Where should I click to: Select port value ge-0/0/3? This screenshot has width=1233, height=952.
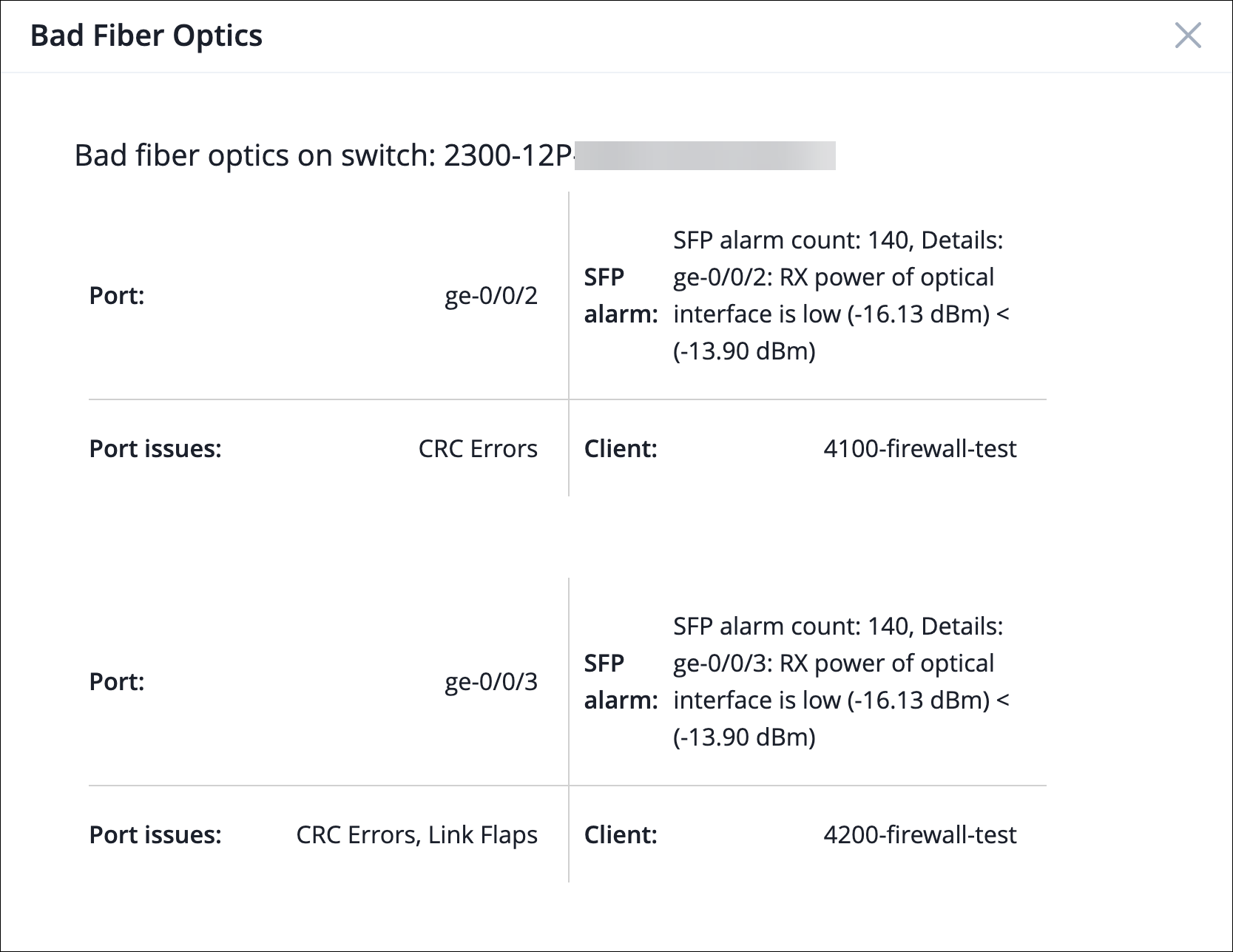pos(490,682)
